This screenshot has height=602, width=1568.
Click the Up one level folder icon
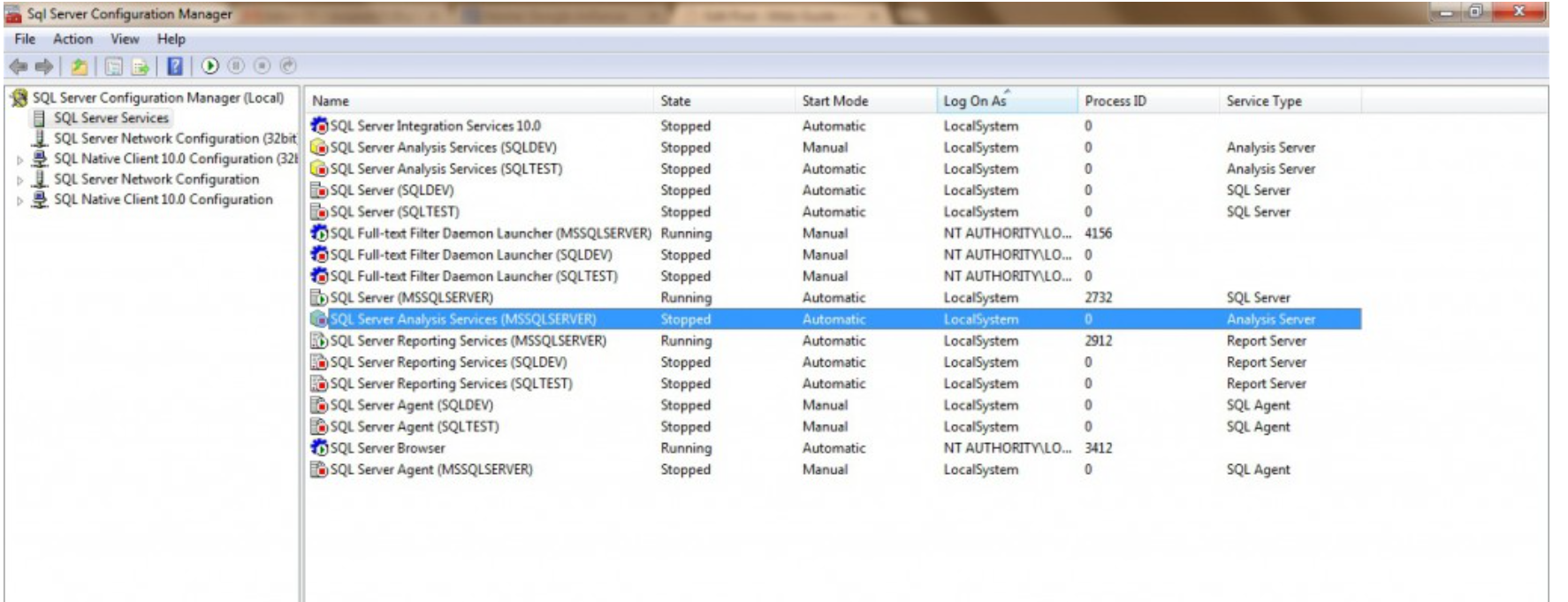[80, 66]
